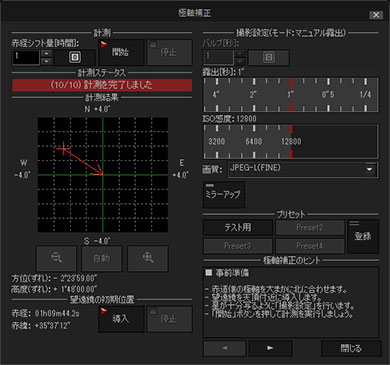The width and height of the screenshot is (390, 365).
Task: Click the 閉じる close button
Action: pos(351,349)
